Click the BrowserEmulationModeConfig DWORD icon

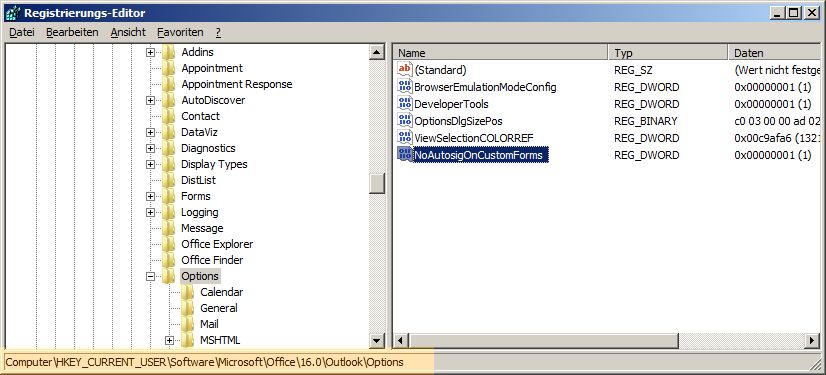(405, 86)
